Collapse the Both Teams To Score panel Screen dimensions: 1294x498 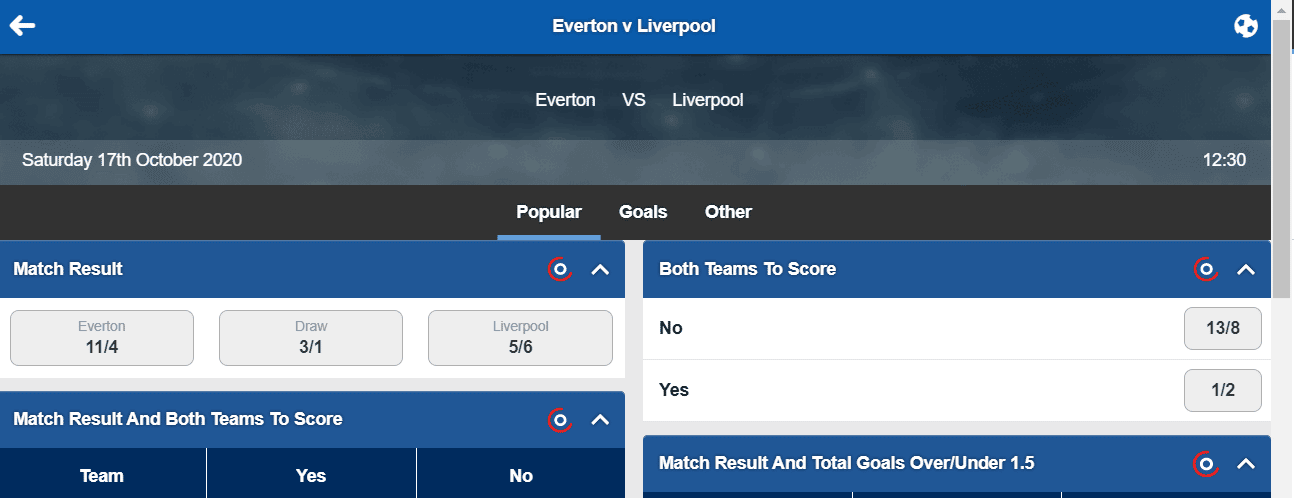point(1246,269)
